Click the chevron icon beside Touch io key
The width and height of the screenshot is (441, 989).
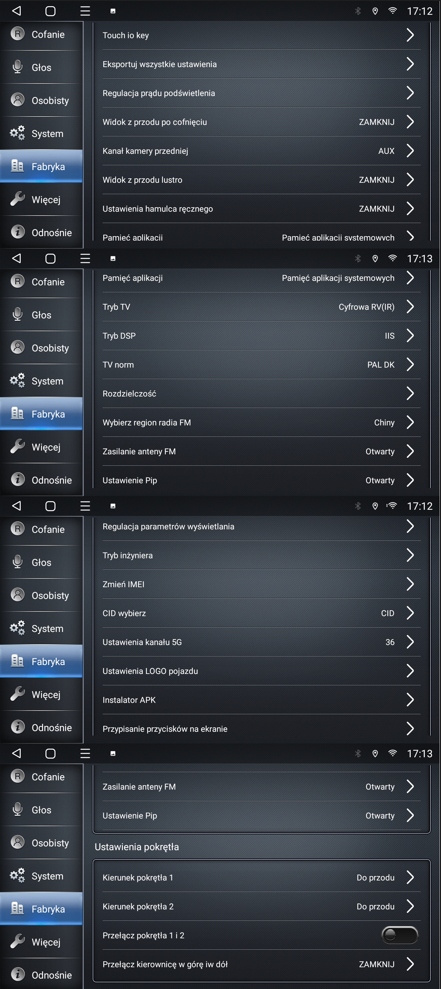point(410,35)
